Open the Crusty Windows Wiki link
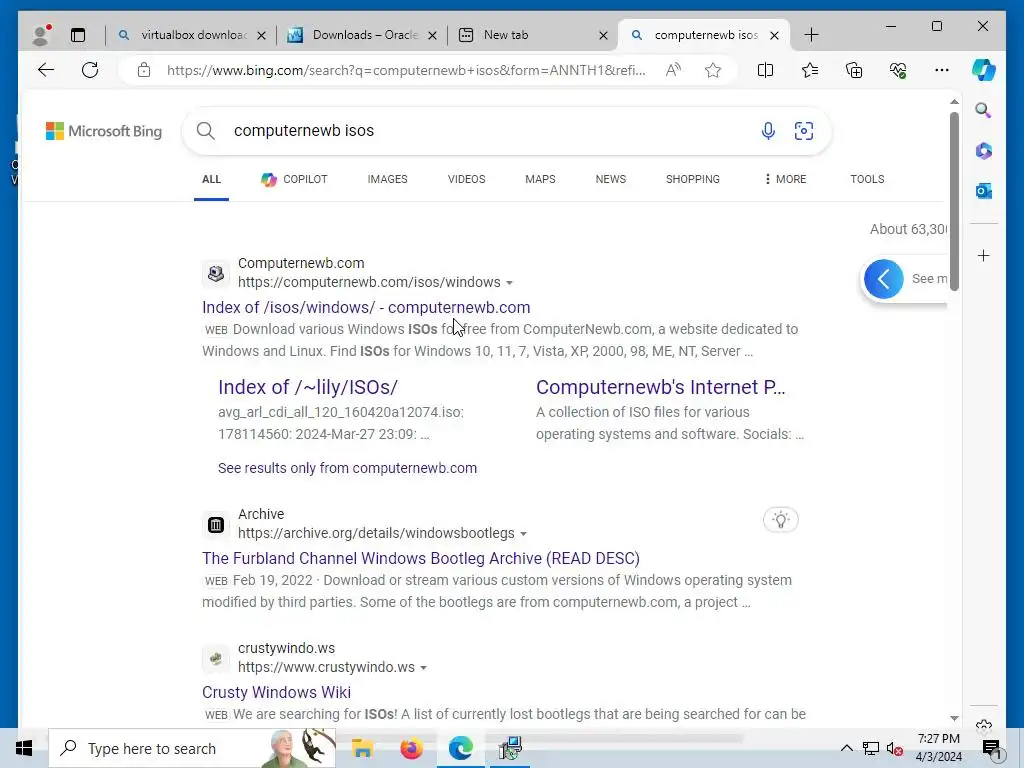 pos(276,692)
